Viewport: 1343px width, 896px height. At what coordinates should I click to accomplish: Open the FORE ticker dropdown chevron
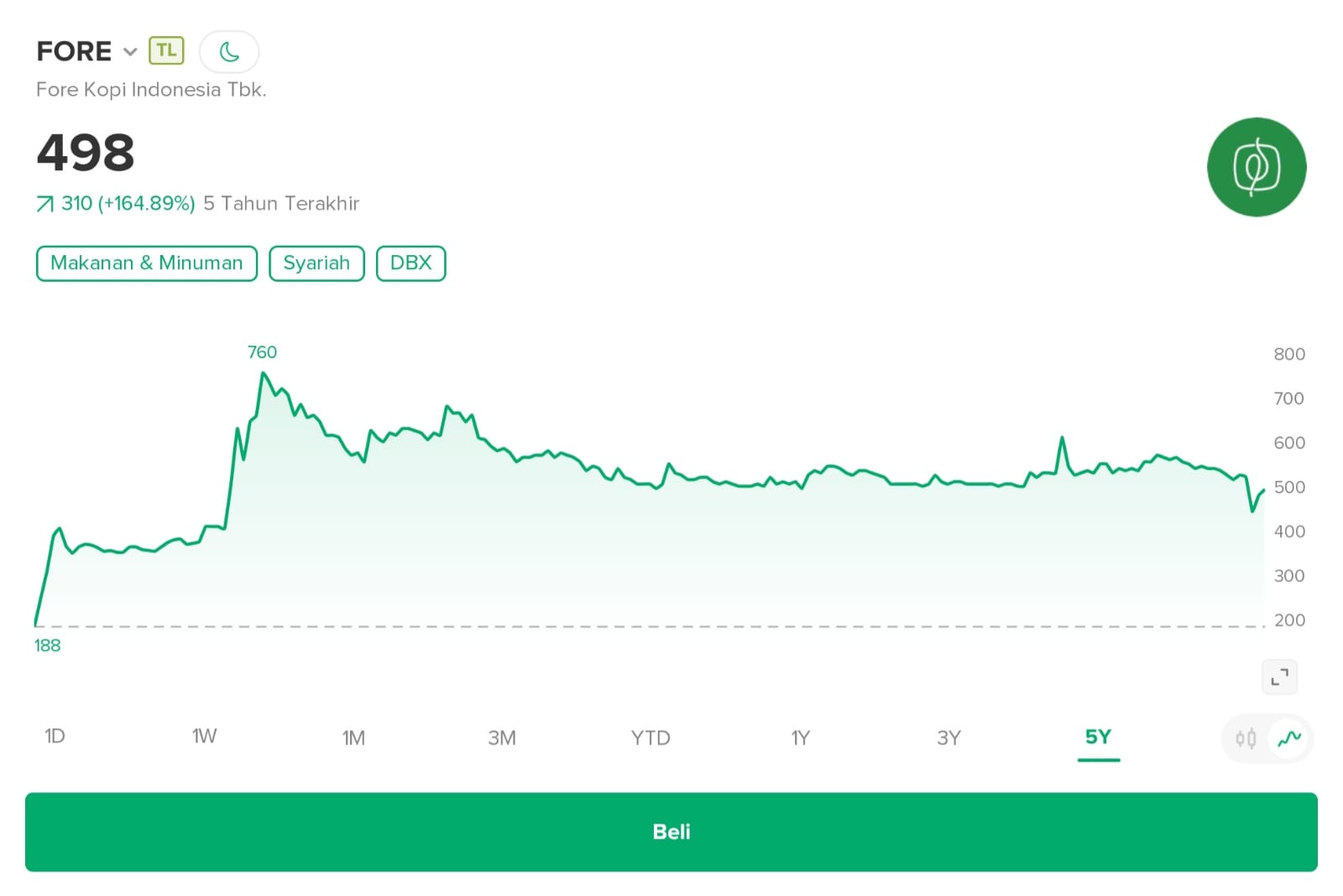pyautogui.click(x=130, y=52)
